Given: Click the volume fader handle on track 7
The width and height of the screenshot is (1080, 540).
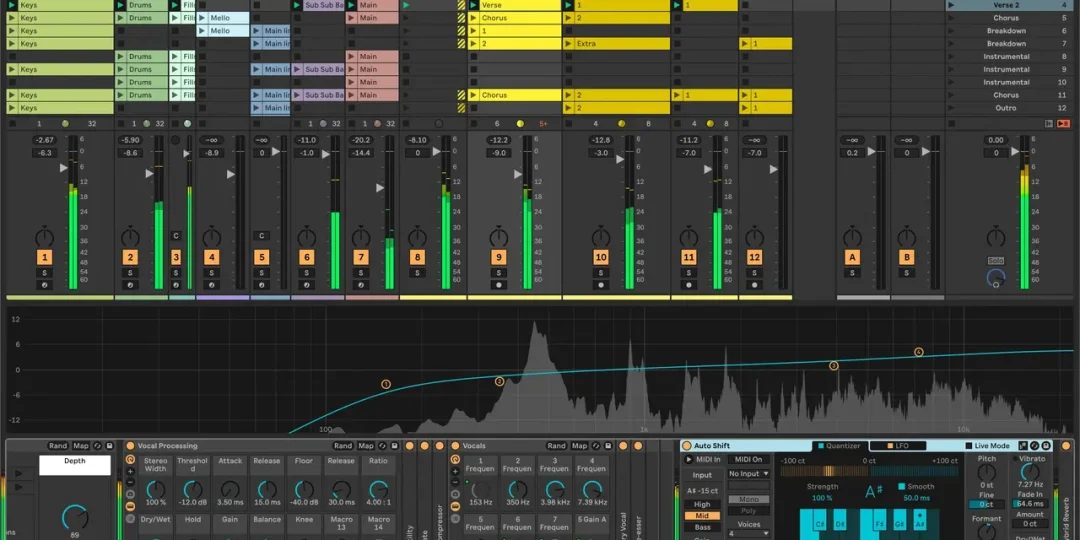Looking at the screenshot, I should pos(380,187).
